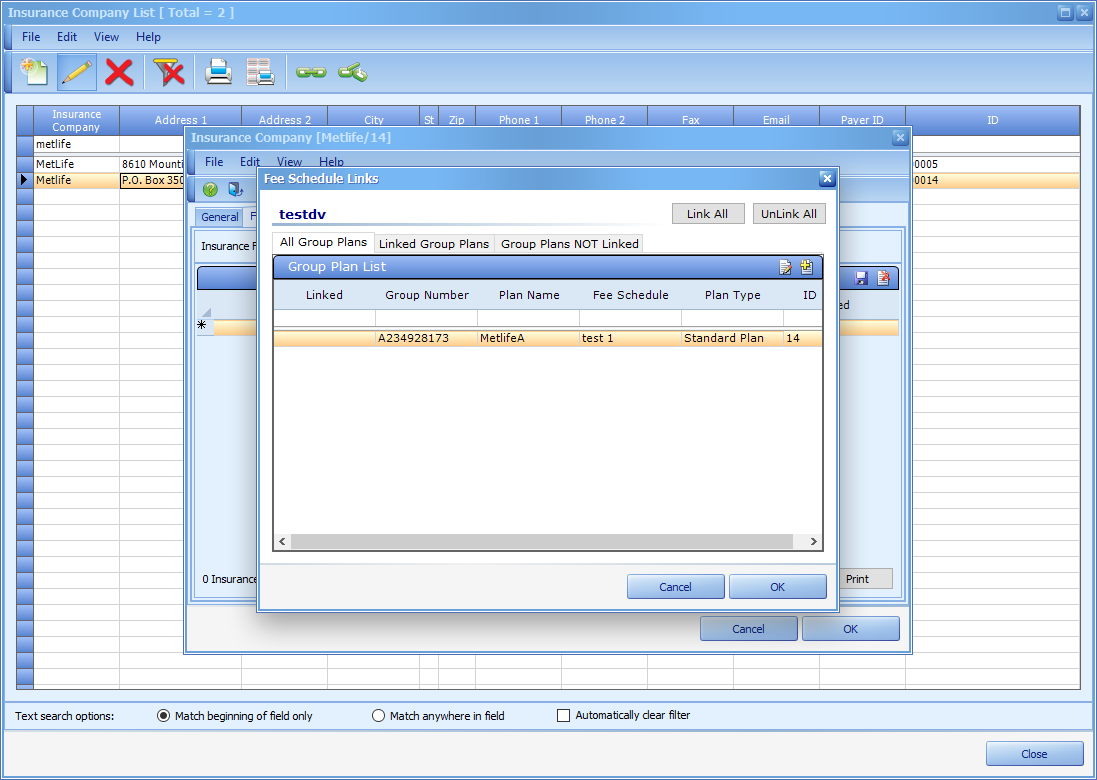The image size is (1097, 780).
Task: Click OK in Fee Schedule Links dialog
Action: point(777,587)
